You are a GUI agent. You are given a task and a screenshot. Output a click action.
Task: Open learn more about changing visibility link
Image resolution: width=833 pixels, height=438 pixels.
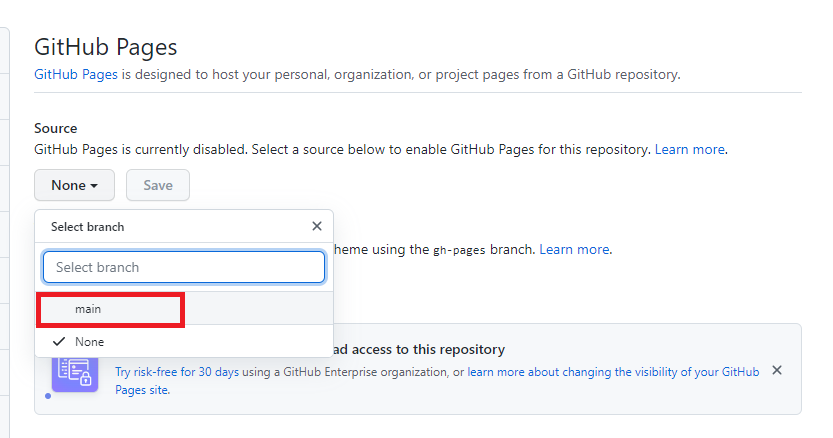pyautogui.click(x=613, y=371)
